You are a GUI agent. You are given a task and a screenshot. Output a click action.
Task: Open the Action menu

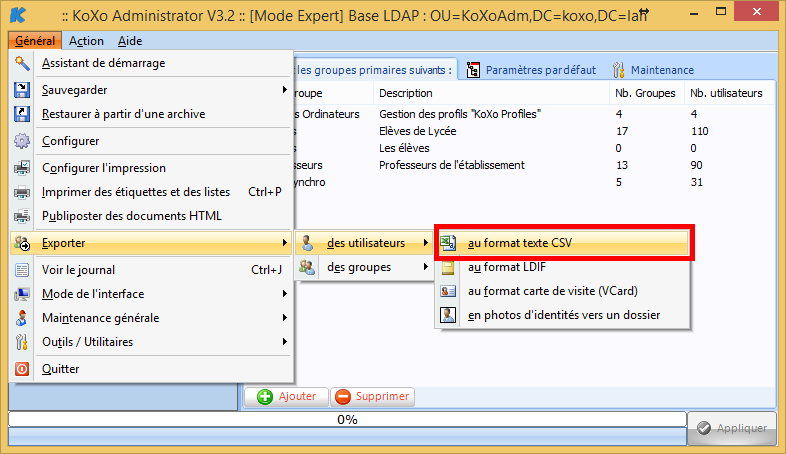(x=86, y=41)
